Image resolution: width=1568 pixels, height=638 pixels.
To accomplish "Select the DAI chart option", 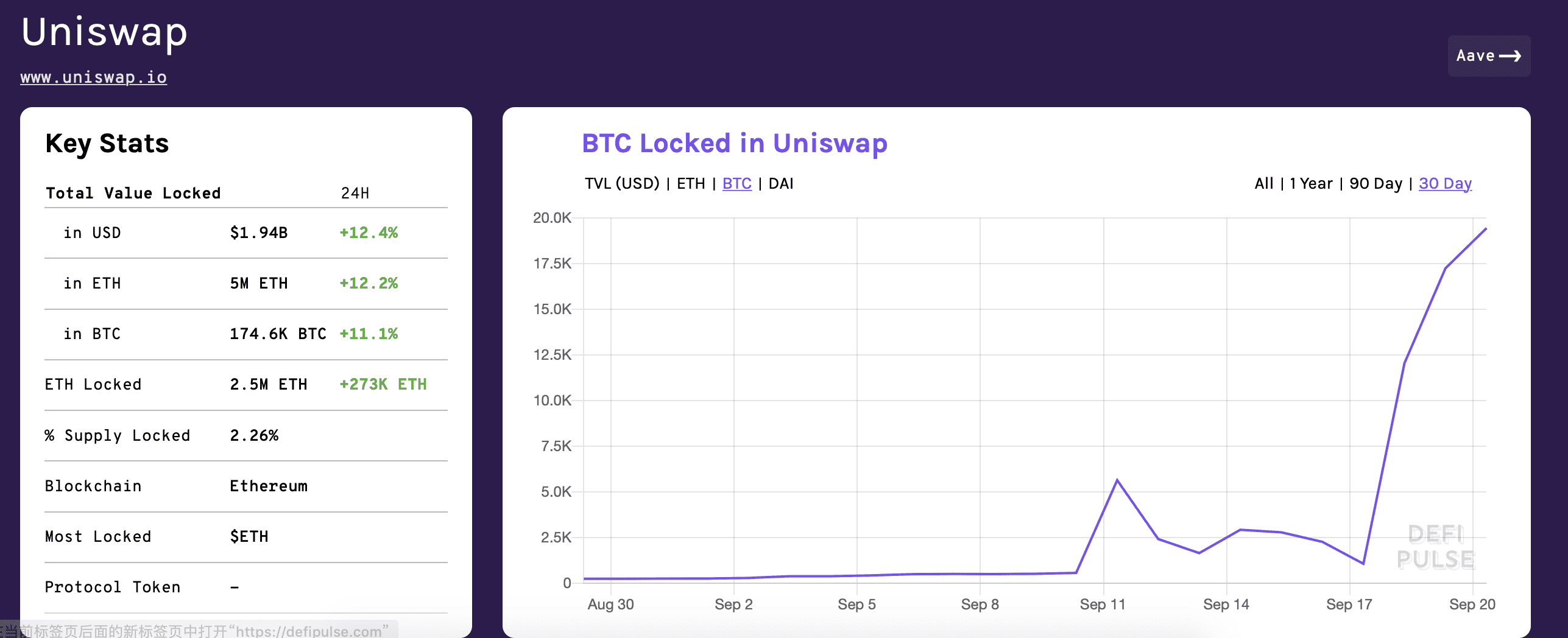I will 781,183.
